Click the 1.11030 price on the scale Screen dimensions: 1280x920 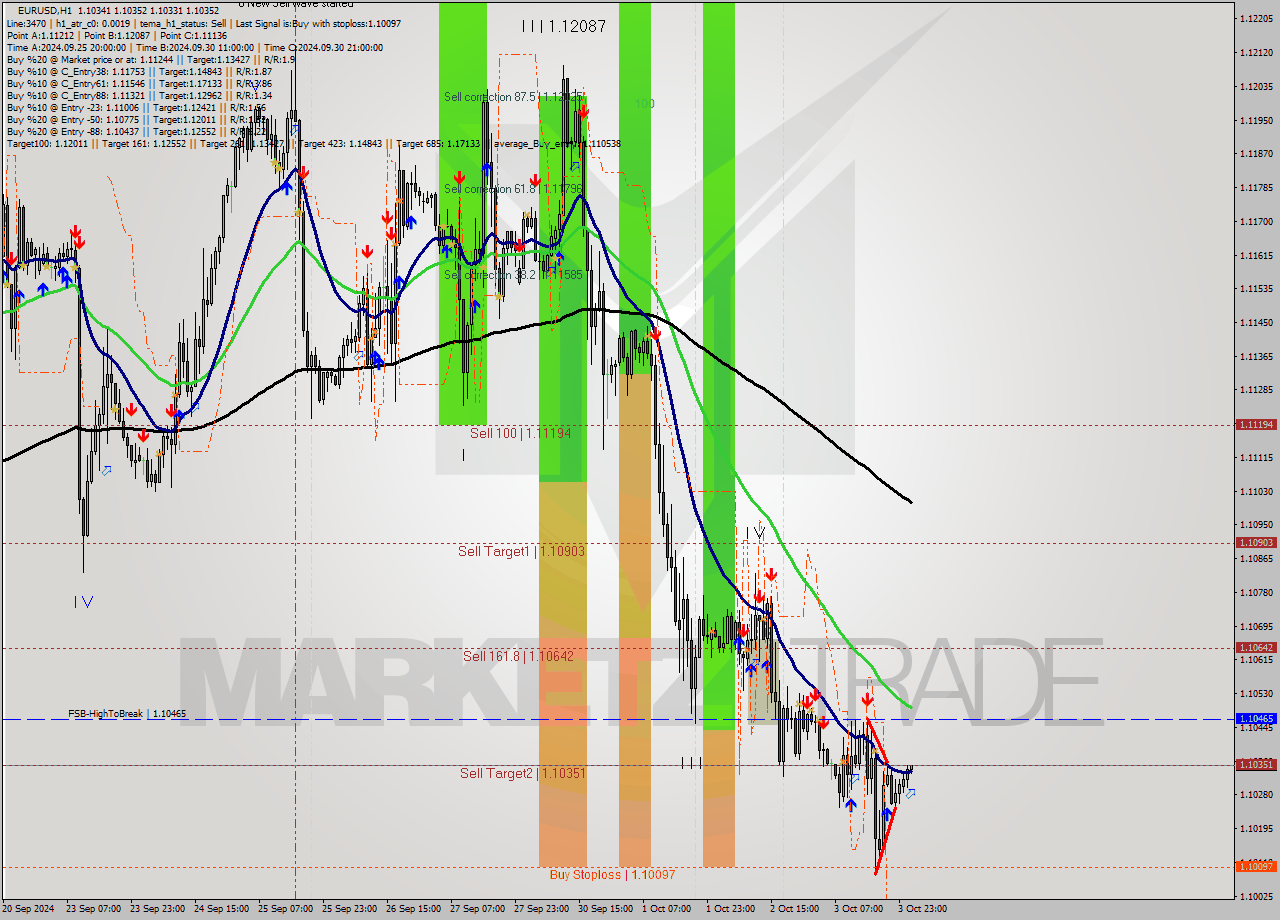(x=1256, y=491)
